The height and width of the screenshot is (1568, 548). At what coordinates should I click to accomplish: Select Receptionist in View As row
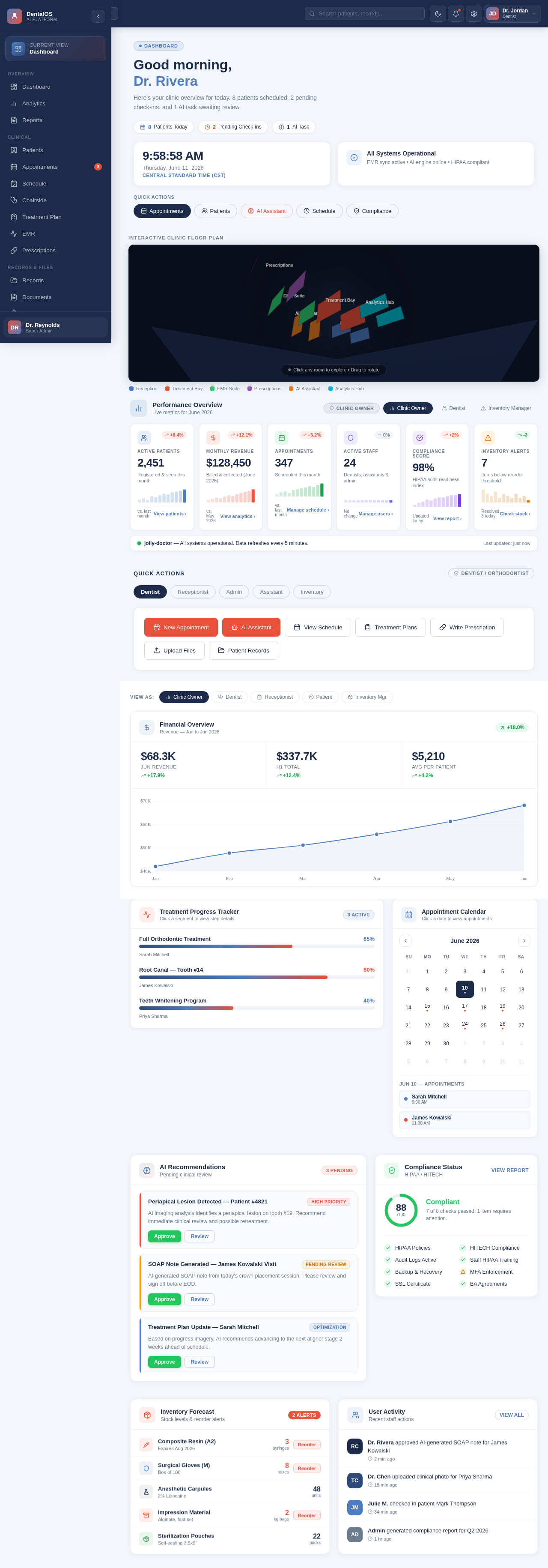275,697
